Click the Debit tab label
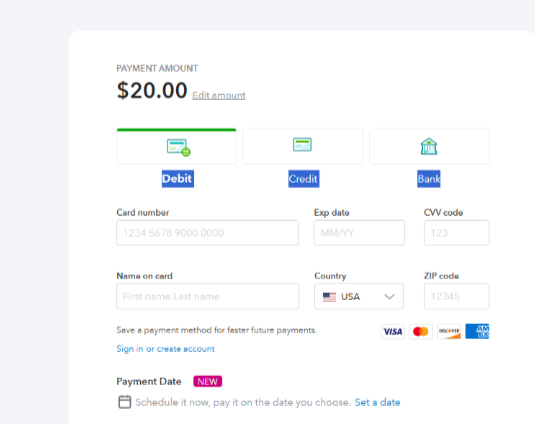This screenshot has height=424, width=535. click(x=178, y=179)
